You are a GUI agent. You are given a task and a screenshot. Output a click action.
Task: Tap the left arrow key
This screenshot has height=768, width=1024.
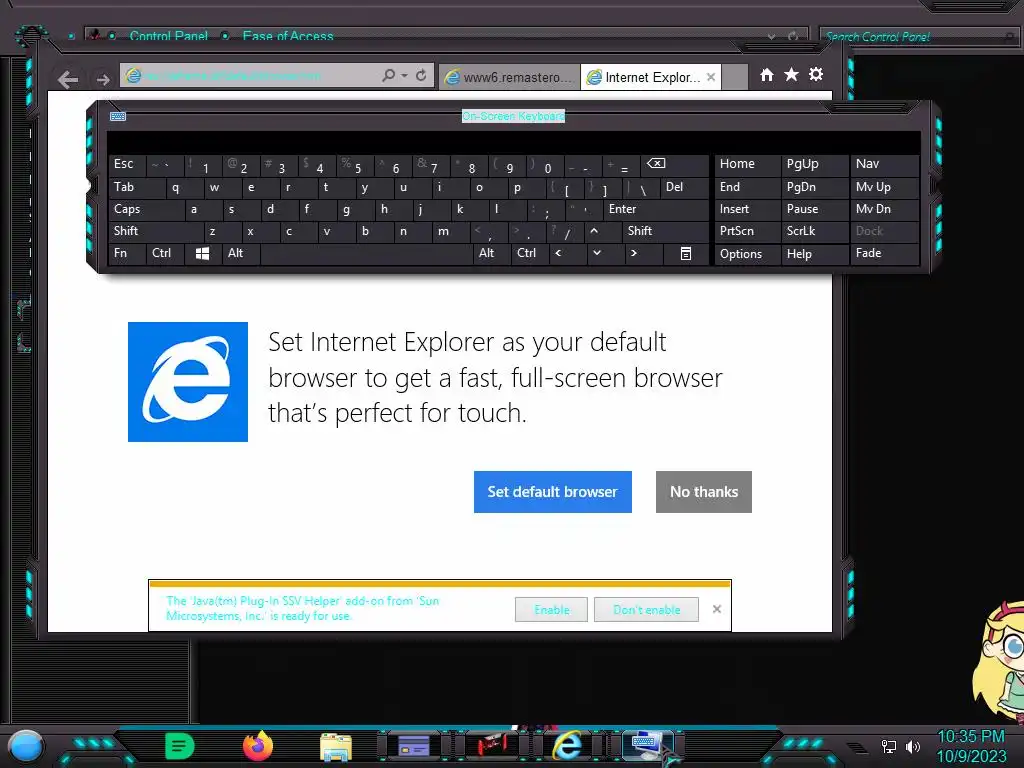(568, 253)
